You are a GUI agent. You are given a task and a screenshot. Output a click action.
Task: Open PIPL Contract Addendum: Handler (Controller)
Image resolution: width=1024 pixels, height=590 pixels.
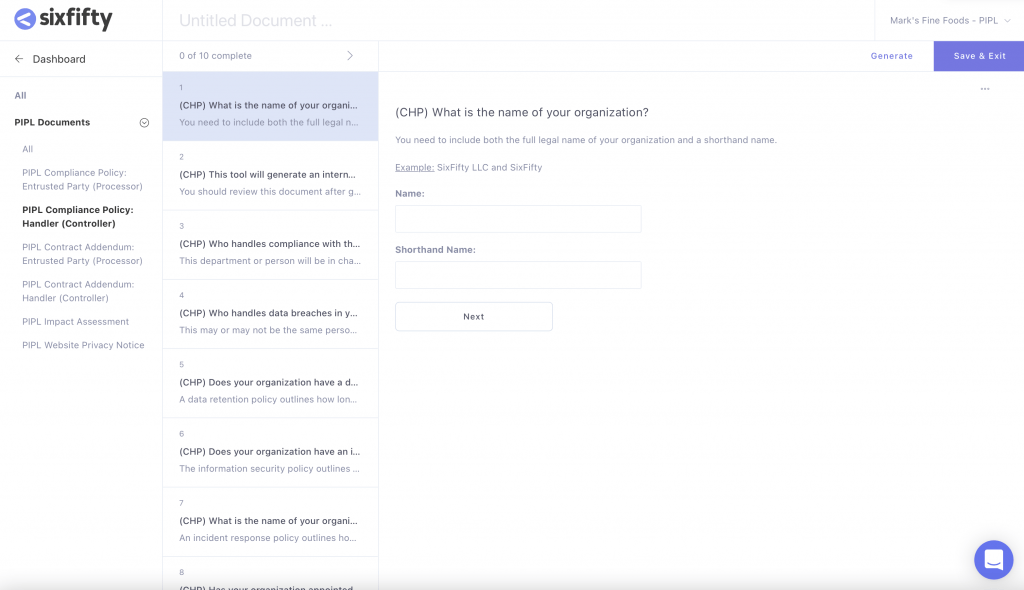pos(78,291)
